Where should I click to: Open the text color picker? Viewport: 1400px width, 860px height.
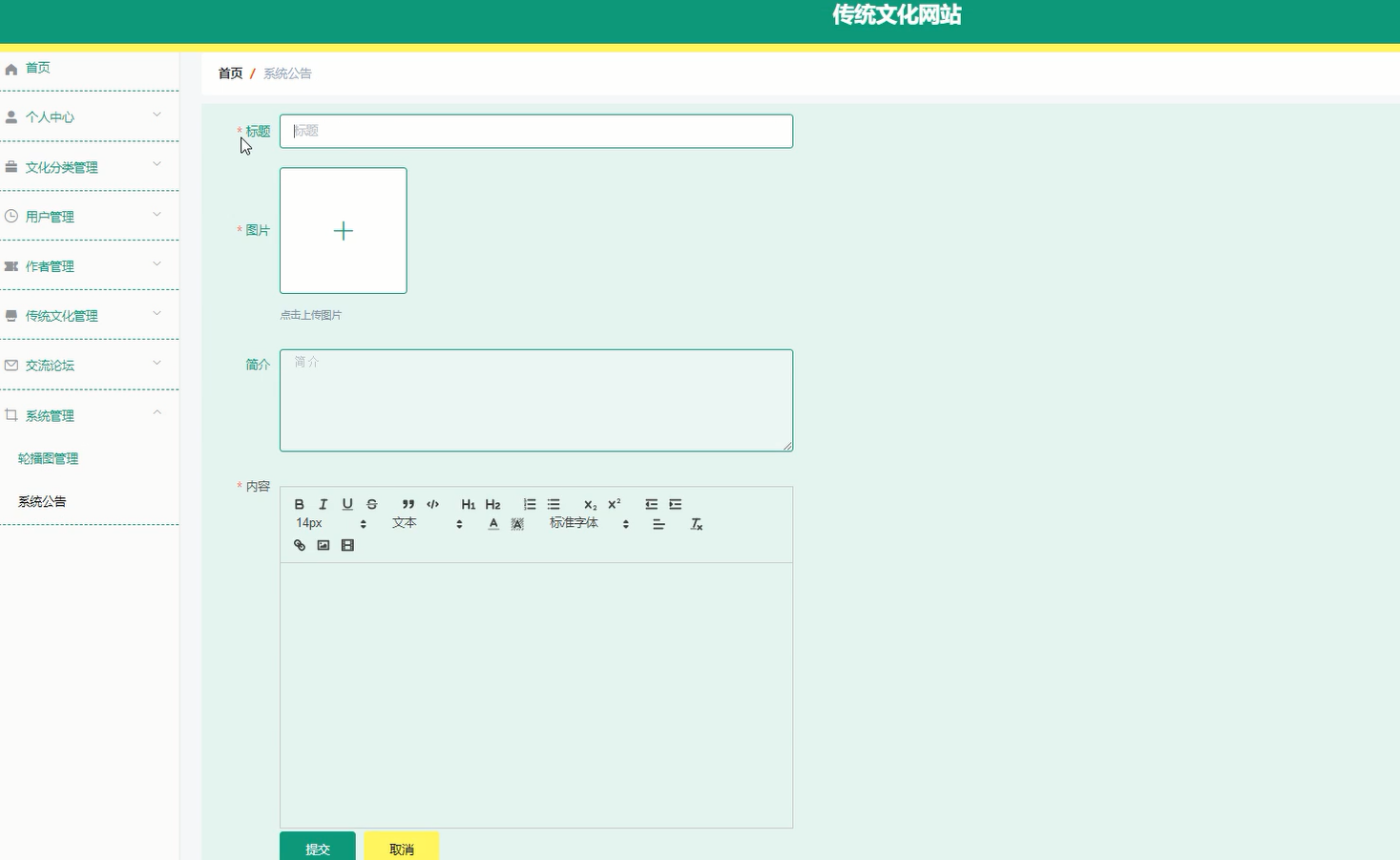click(493, 524)
